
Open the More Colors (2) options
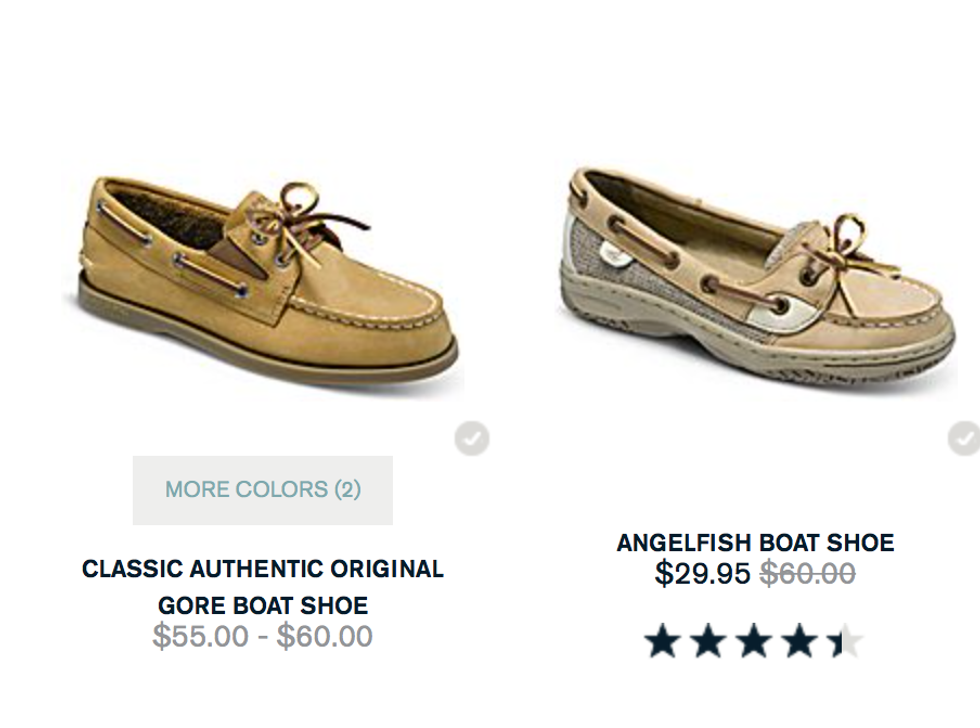(x=263, y=490)
